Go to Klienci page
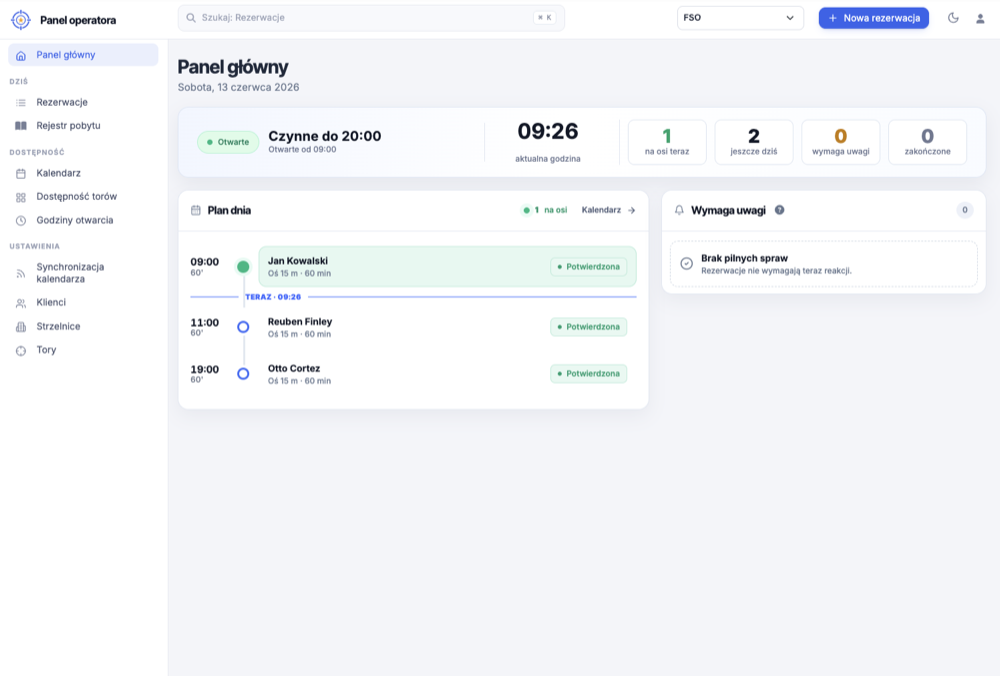This screenshot has height=676, width=1000. click(83, 302)
